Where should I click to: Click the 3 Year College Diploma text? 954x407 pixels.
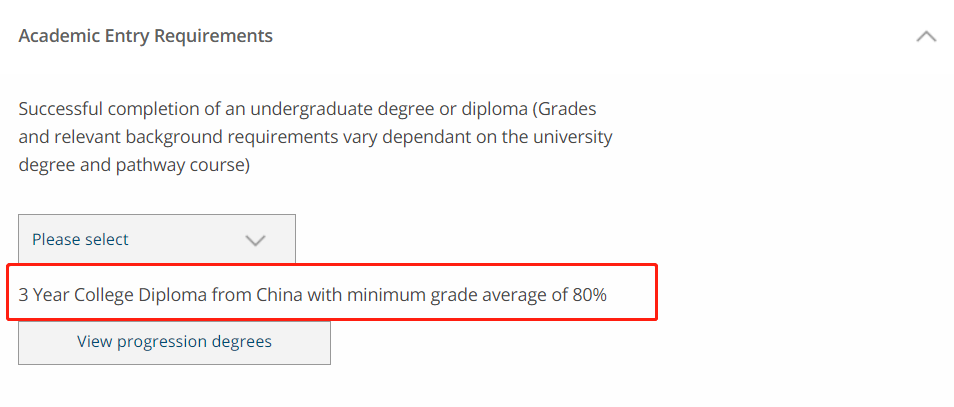coord(100,295)
